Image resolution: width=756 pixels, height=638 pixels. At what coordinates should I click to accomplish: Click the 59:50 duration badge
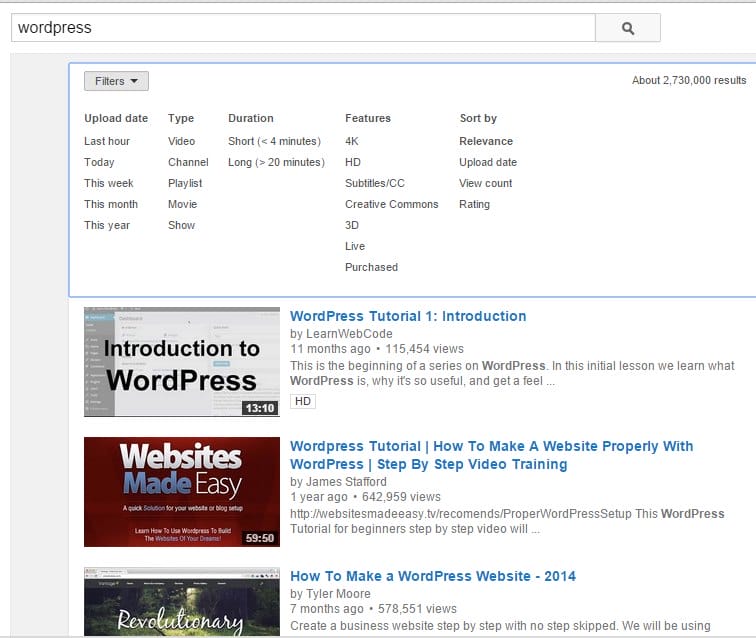point(260,538)
